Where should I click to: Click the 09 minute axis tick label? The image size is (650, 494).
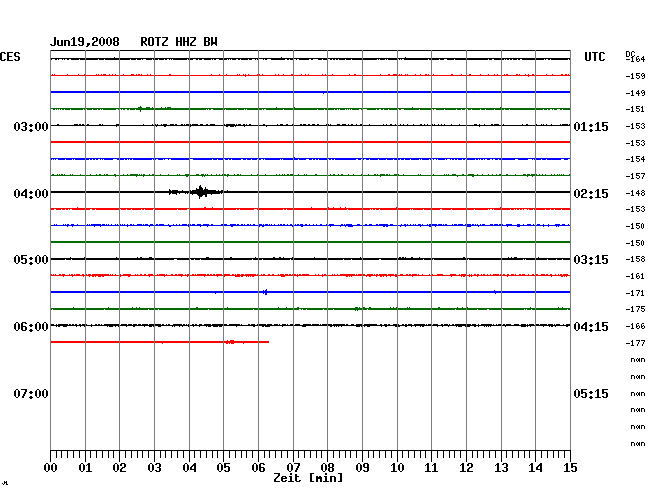362,468
